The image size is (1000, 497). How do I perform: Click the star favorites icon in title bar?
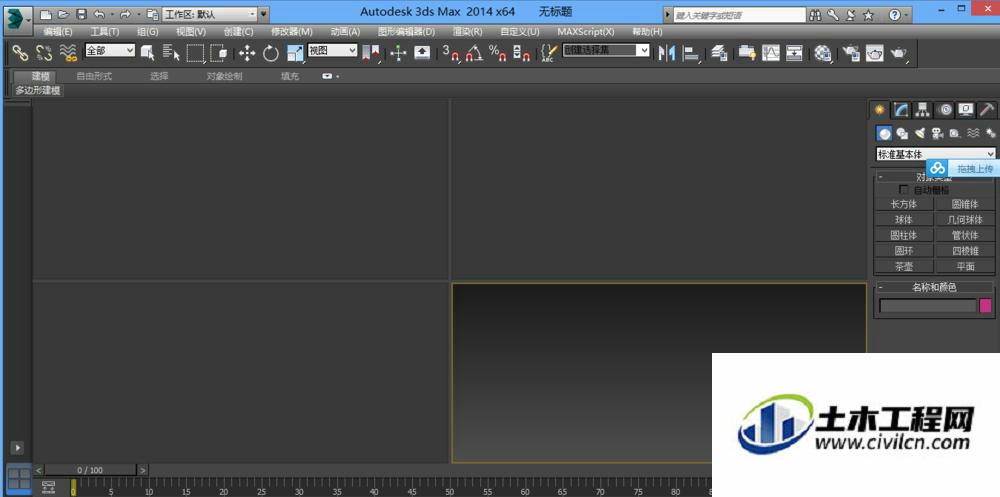tap(868, 15)
